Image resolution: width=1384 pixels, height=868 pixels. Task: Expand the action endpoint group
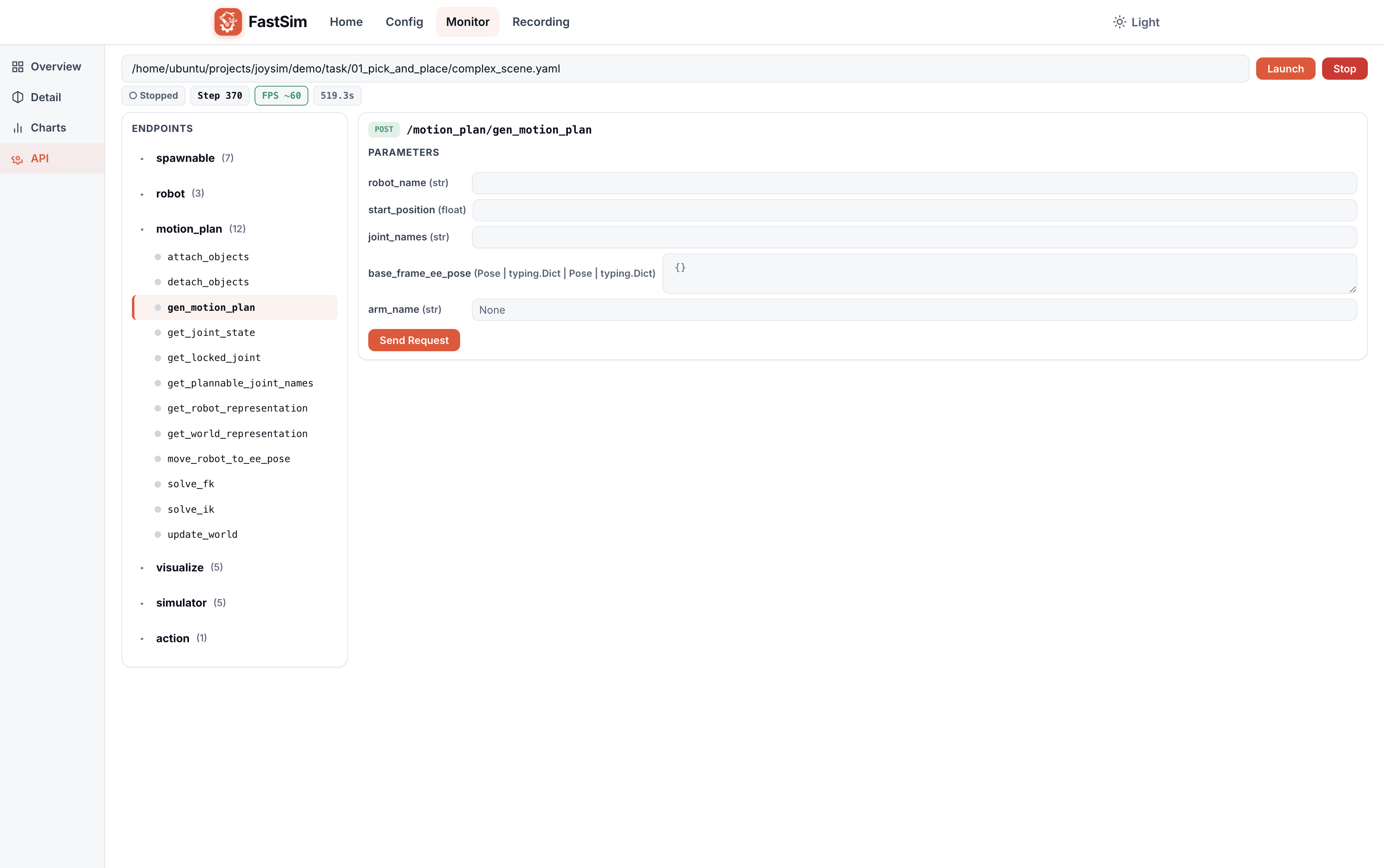coord(235,639)
